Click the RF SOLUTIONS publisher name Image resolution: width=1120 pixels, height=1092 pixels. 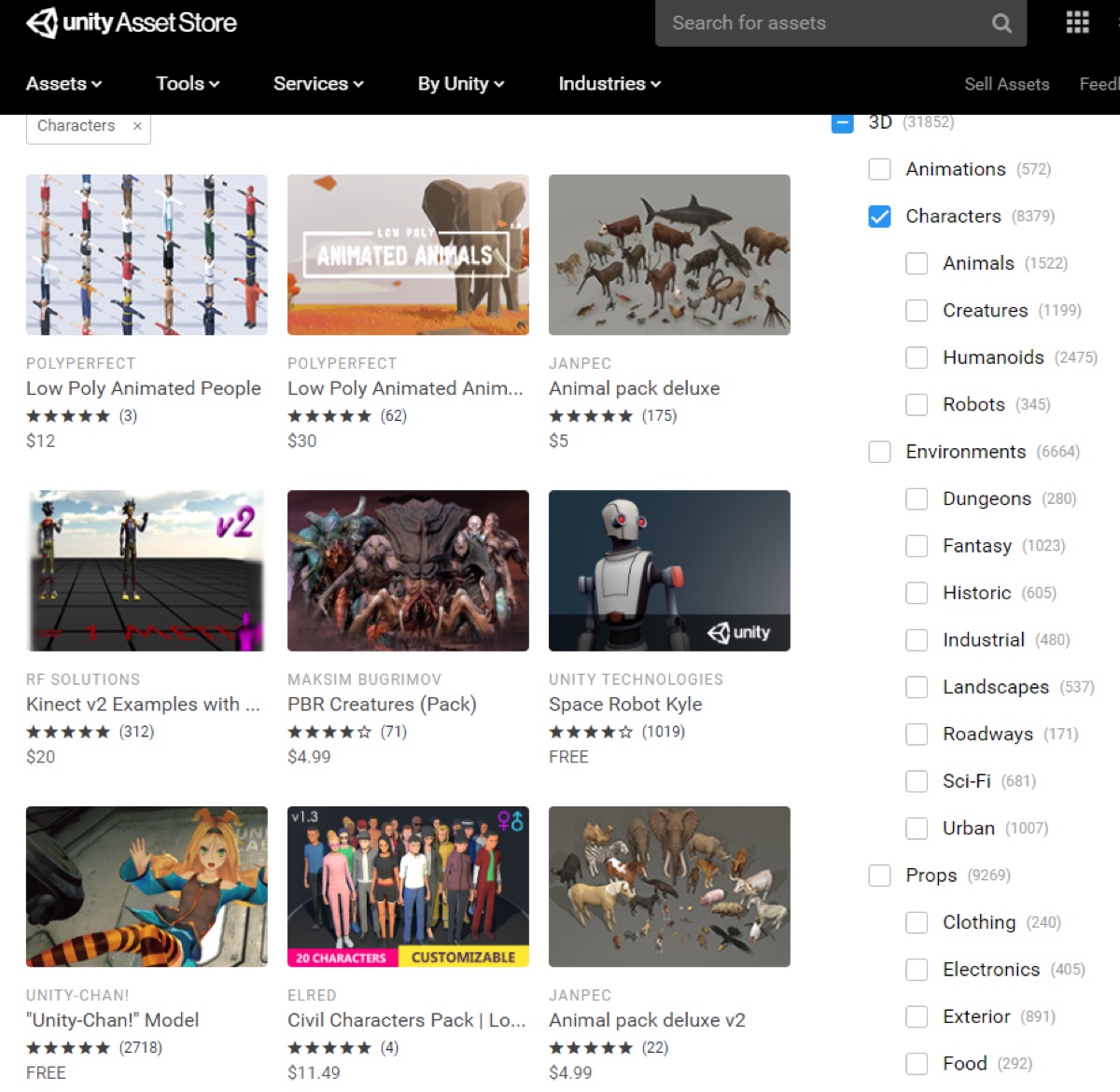pos(83,679)
